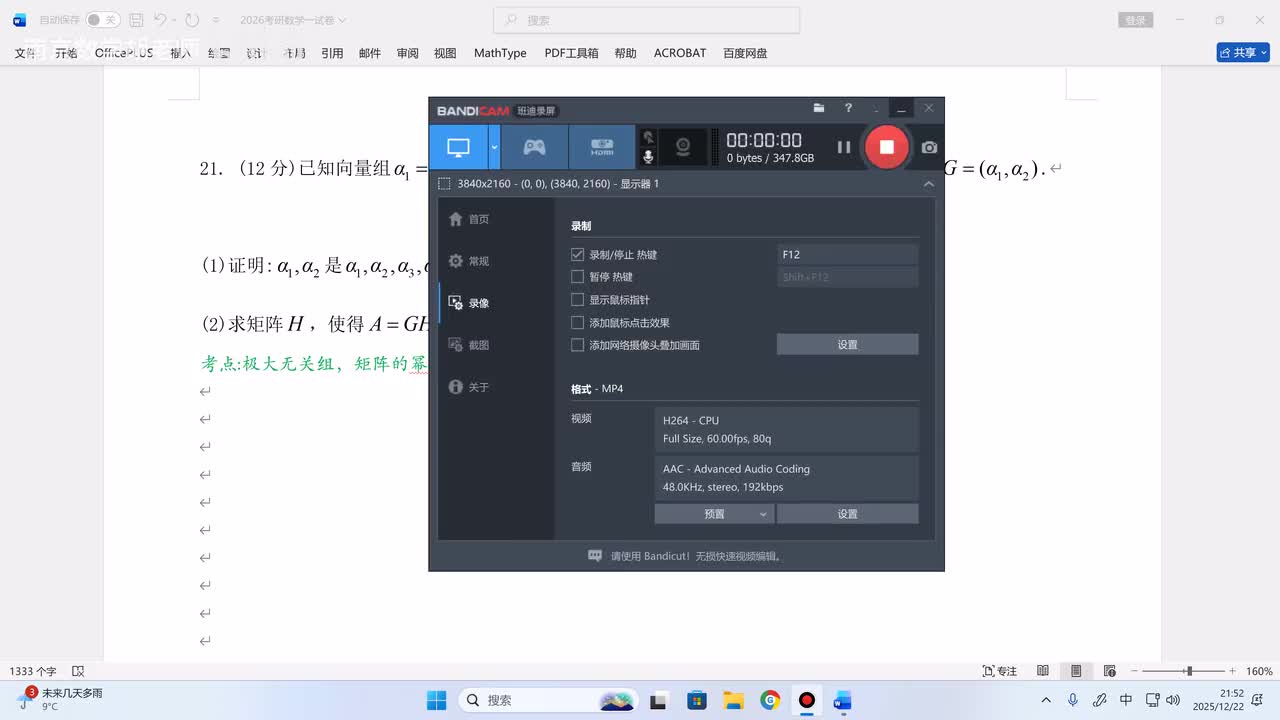Click the format 设置 button next to 预置
Screen dimensions: 1280x720
[x=847, y=514]
